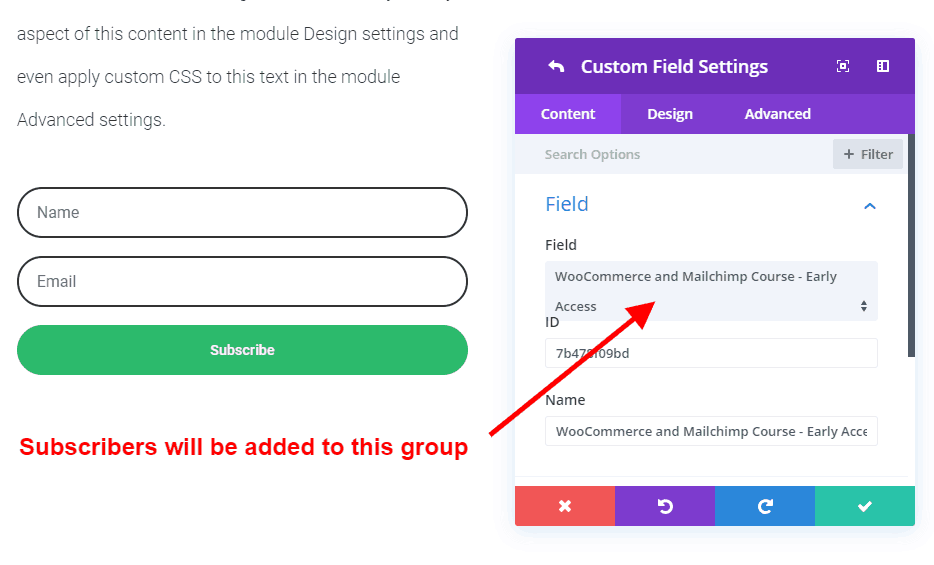Click the Search Options field
Viewport: 934px width, 565px height.
(x=673, y=154)
